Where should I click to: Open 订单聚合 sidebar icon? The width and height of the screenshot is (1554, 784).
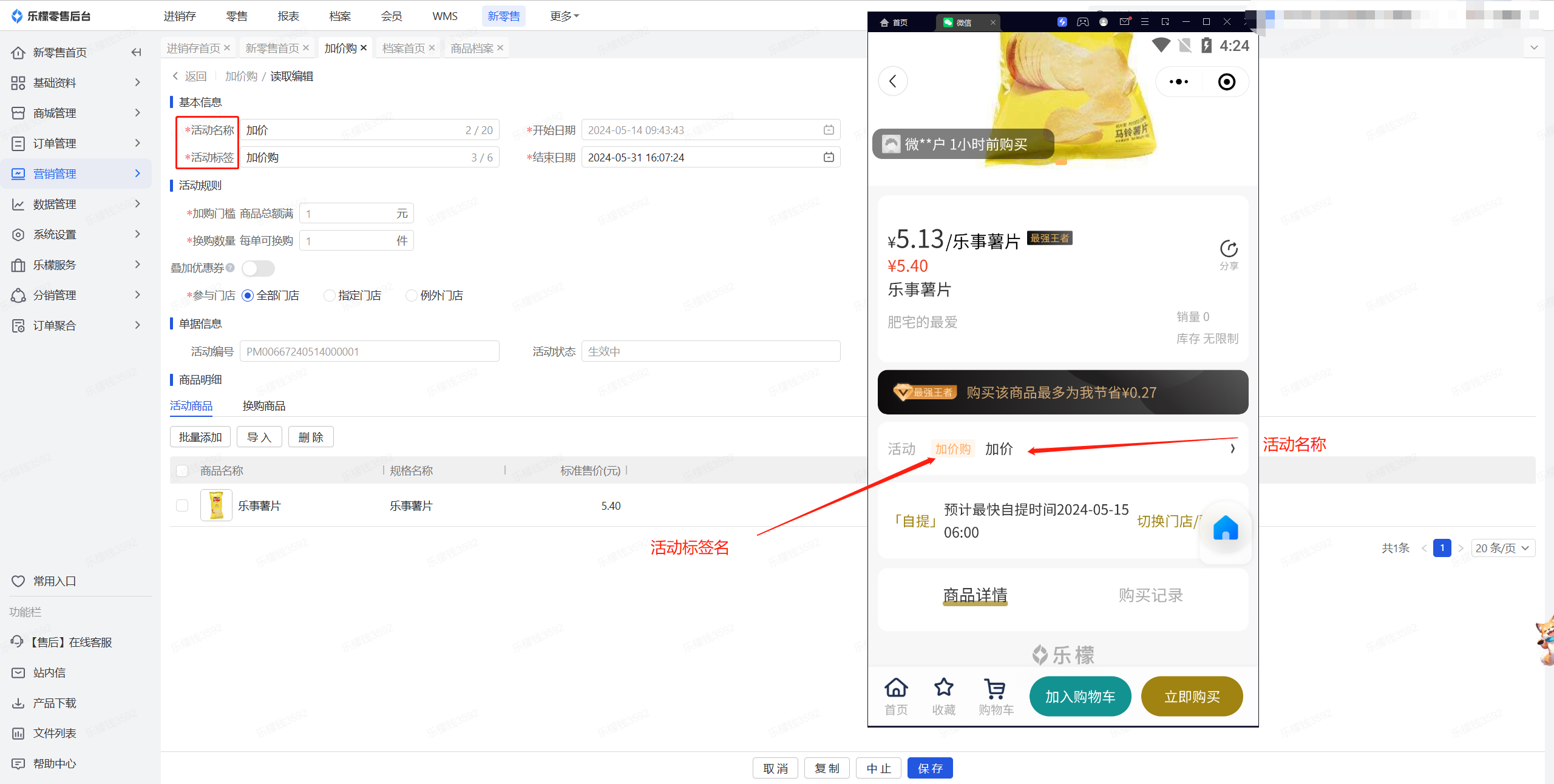pos(18,326)
